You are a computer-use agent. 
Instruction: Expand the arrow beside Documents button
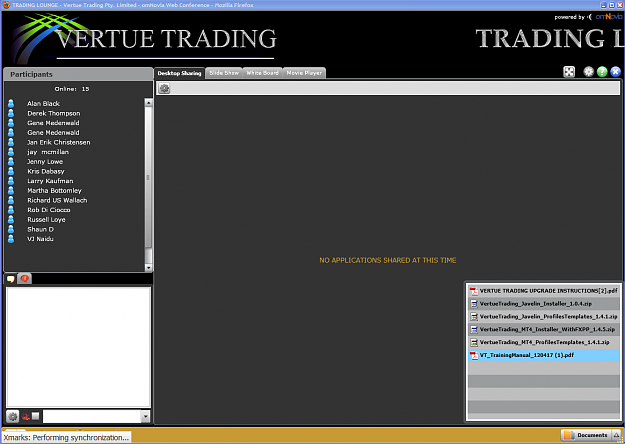pyautogui.click(x=616, y=435)
